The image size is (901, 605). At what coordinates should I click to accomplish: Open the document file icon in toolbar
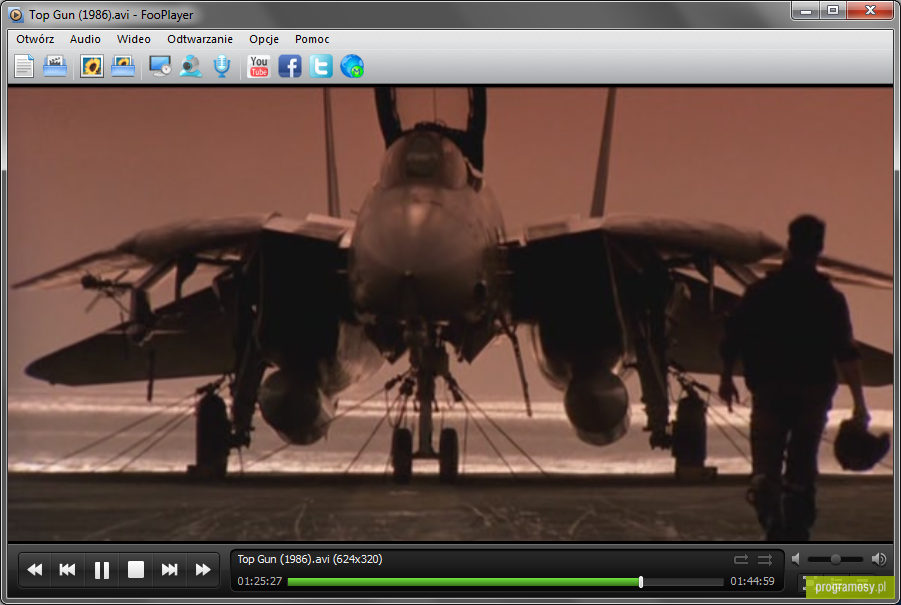[x=24, y=66]
